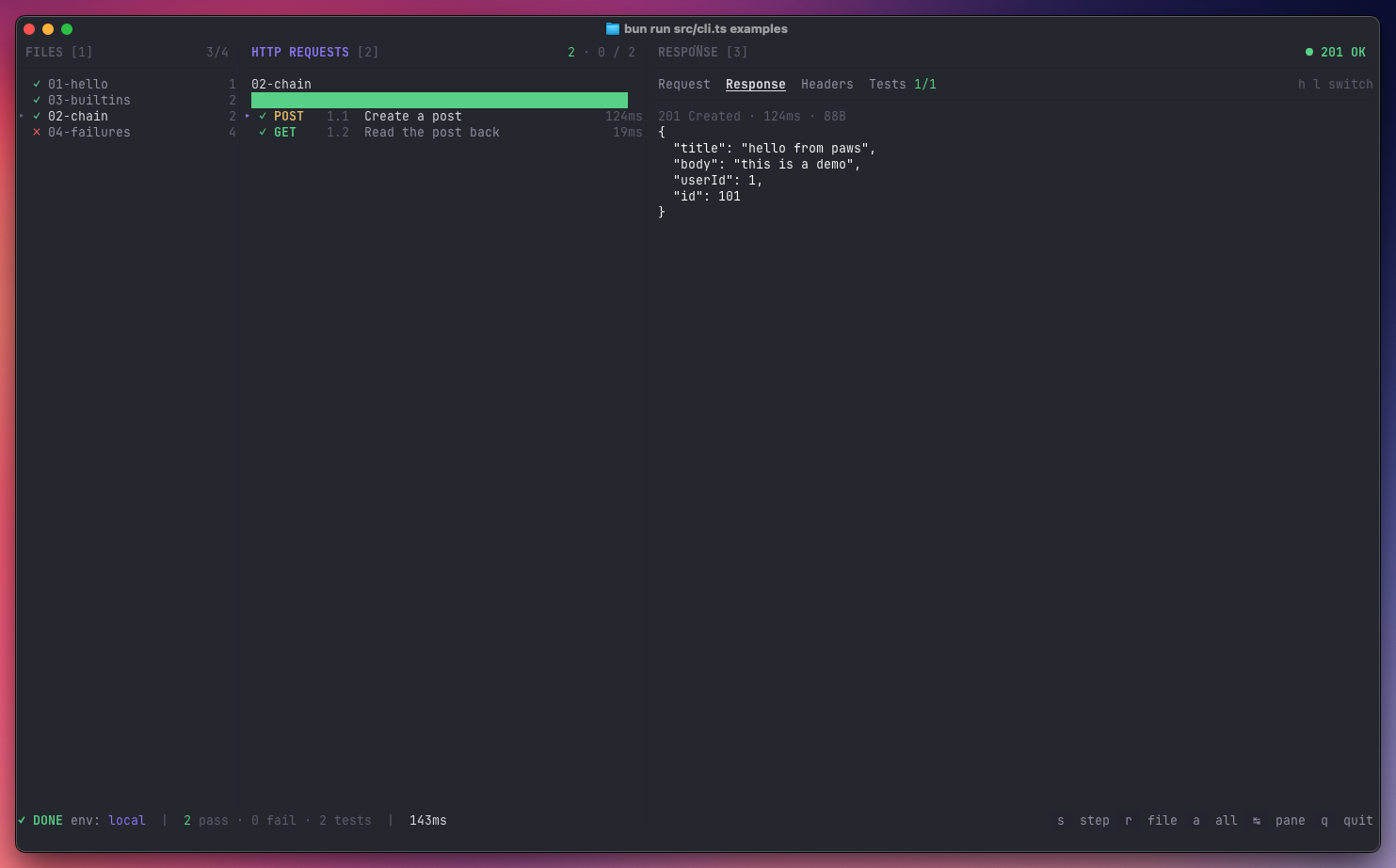Screen dimensions: 1396x868
Task: Click the 3/4 files counter
Action: pos(217,53)
